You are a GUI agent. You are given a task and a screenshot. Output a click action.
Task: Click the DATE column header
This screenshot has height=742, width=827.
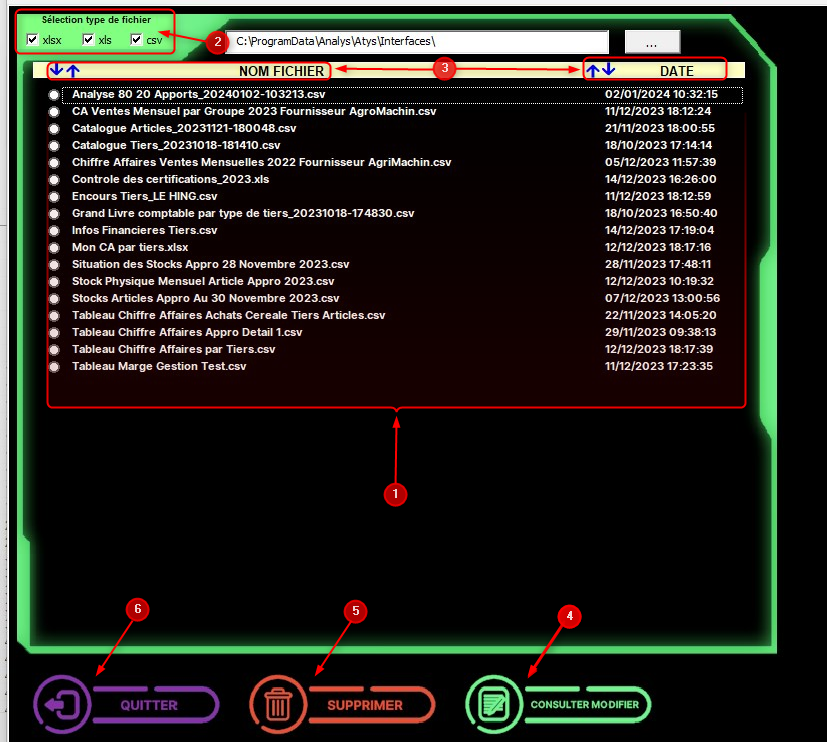[x=676, y=71]
